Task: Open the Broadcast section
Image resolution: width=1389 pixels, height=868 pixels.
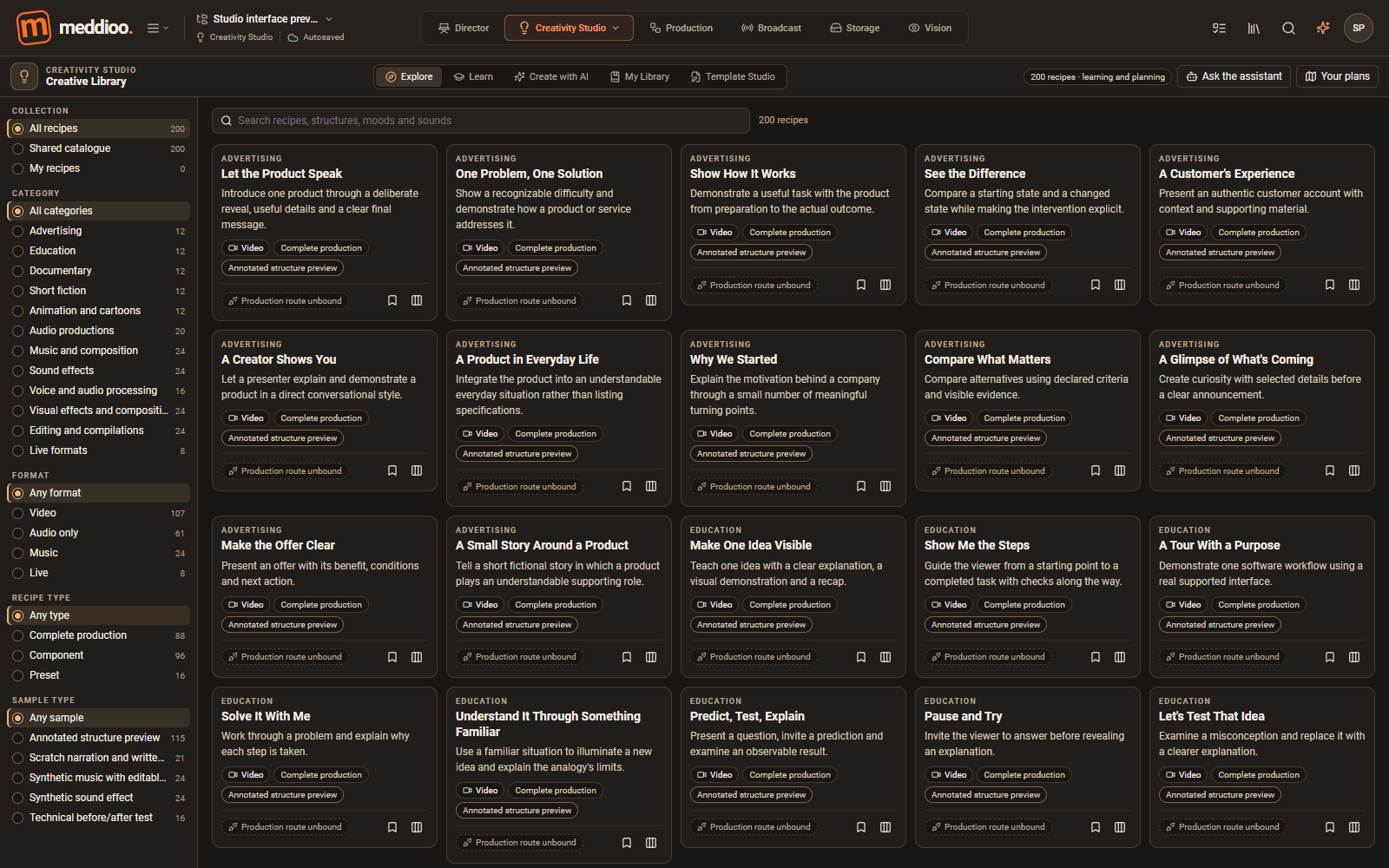Action: click(771, 28)
